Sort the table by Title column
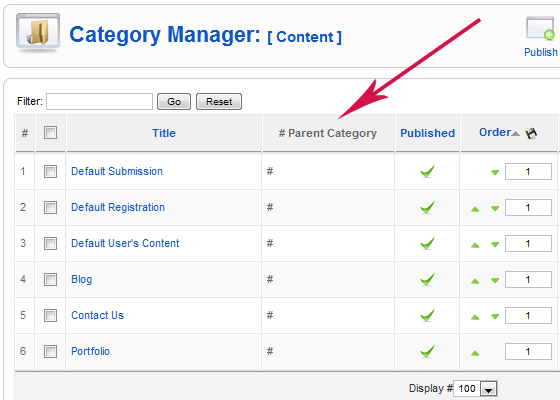 164,133
